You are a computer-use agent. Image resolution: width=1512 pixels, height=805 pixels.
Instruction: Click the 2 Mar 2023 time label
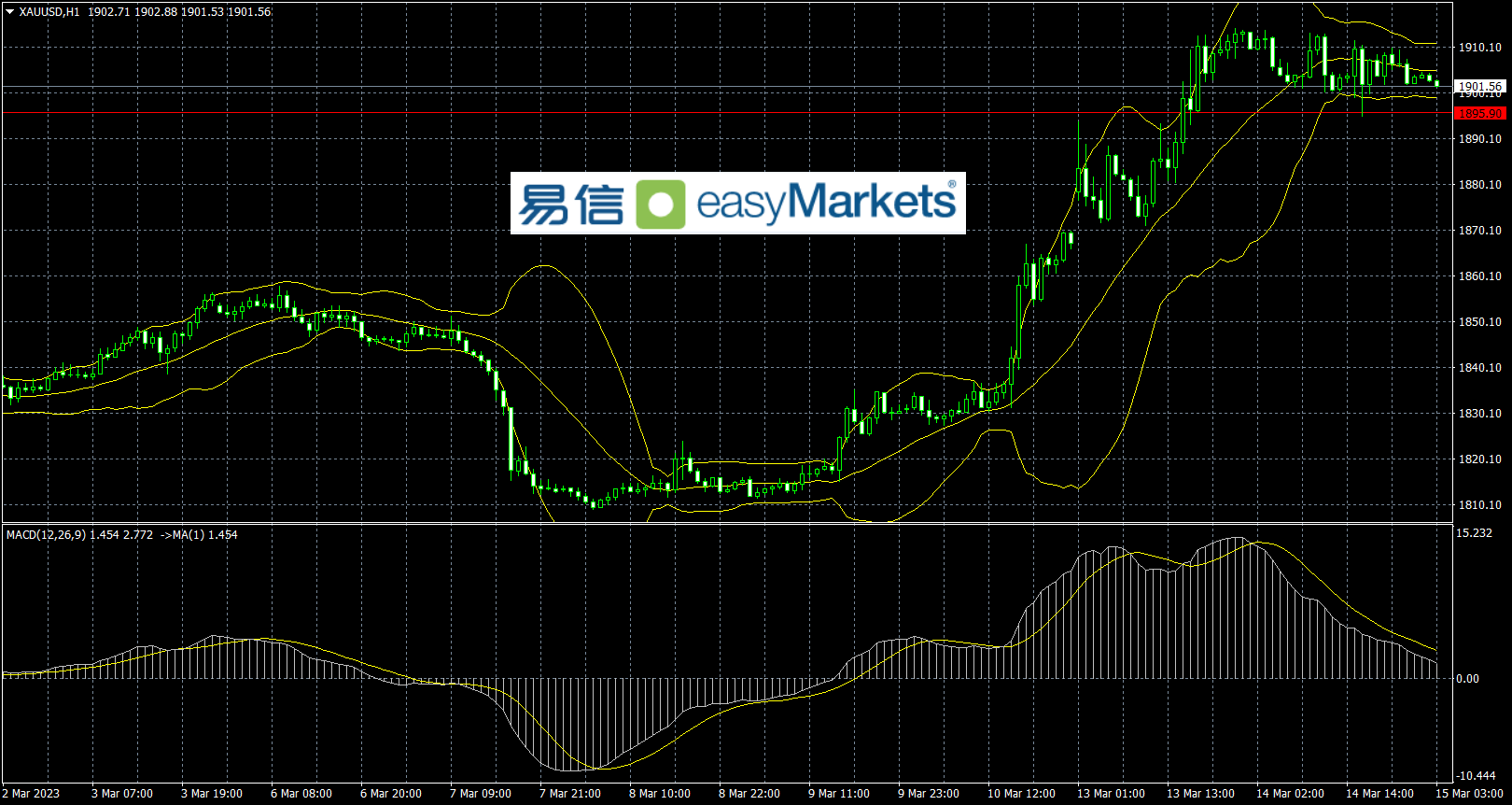point(31,794)
